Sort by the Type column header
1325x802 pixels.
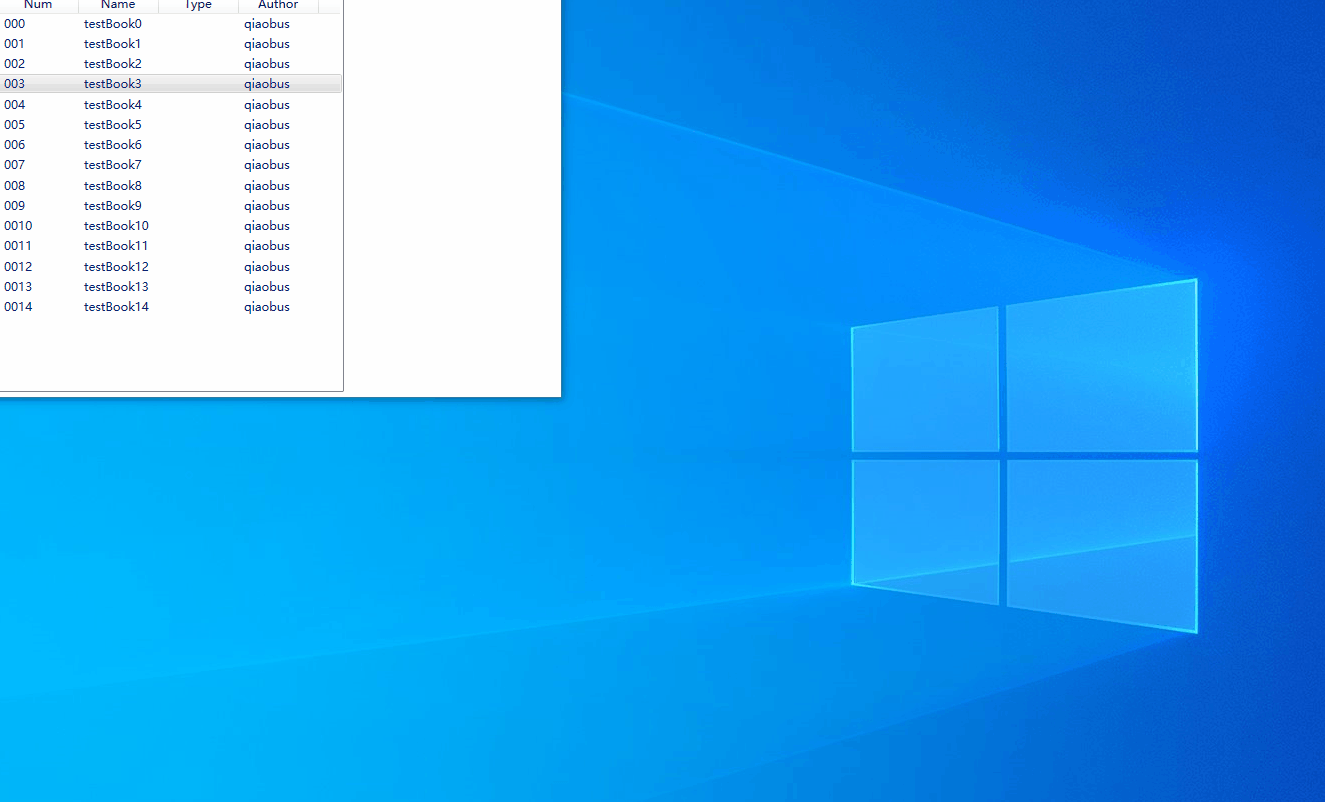point(198,6)
